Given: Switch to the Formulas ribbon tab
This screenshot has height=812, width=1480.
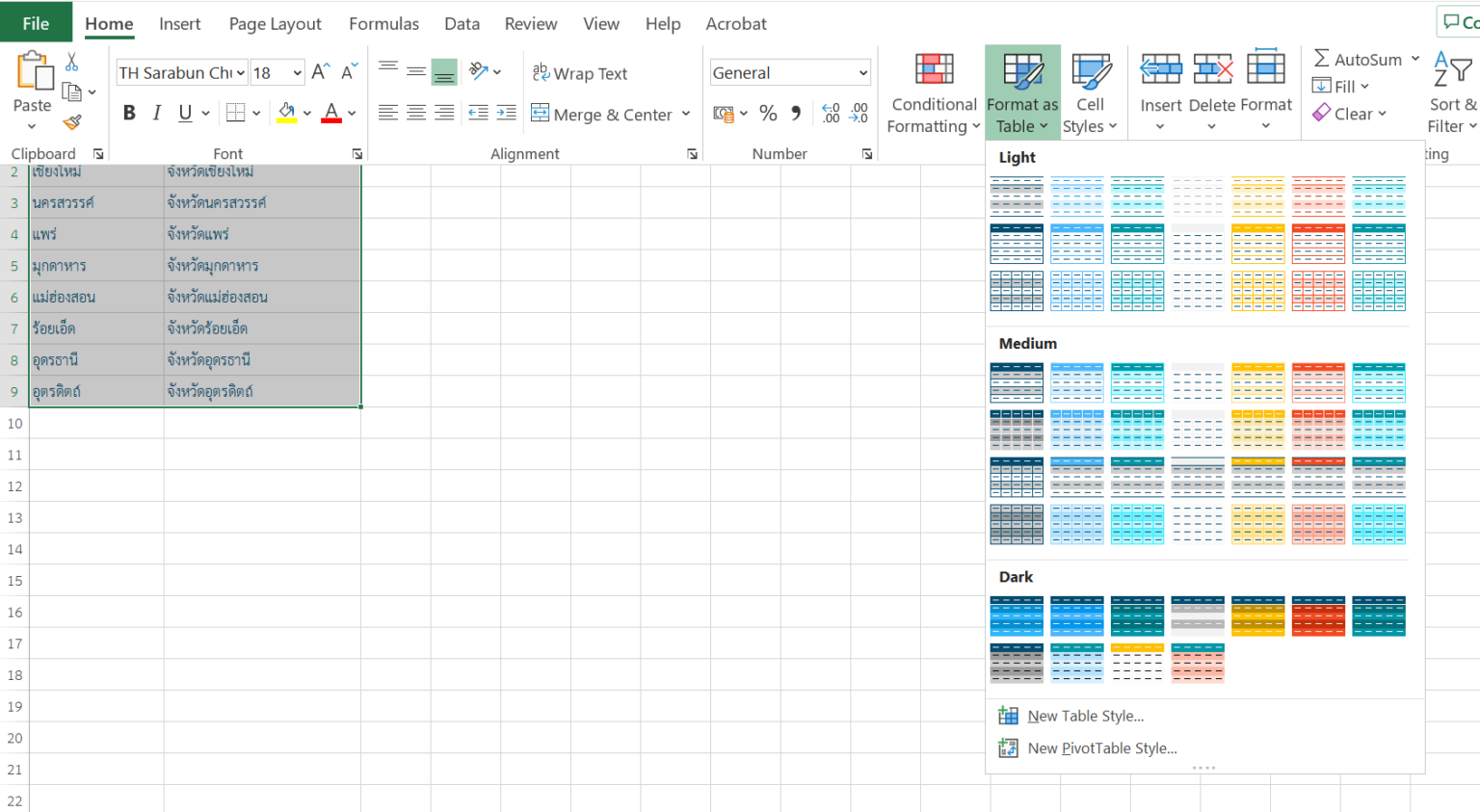Looking at the screenshot, I should click(383, 23).
